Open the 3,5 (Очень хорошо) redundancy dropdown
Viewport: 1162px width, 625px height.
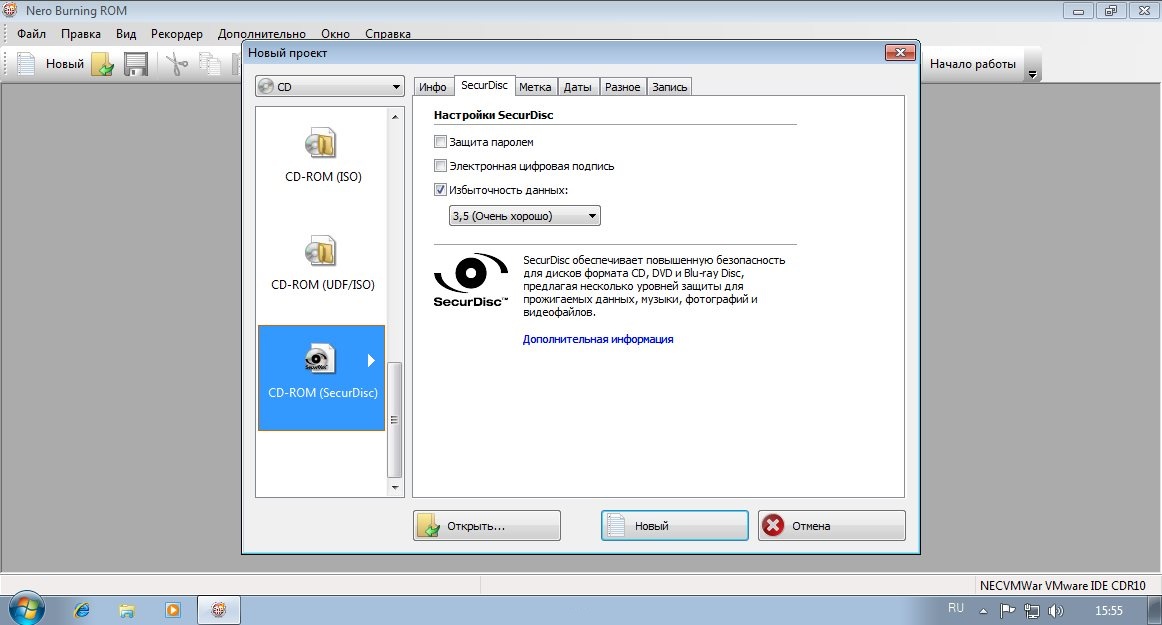[525, 216]
